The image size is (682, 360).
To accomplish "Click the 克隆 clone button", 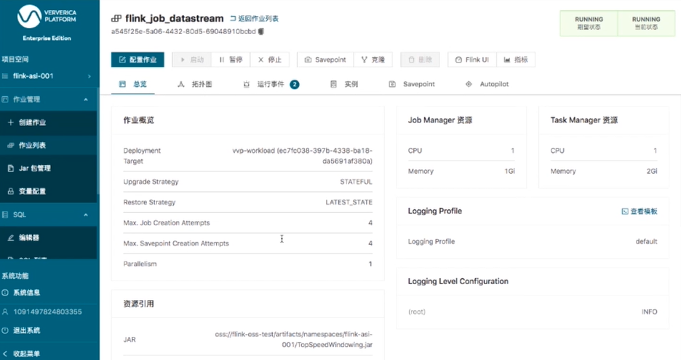I will pos(373,60).
